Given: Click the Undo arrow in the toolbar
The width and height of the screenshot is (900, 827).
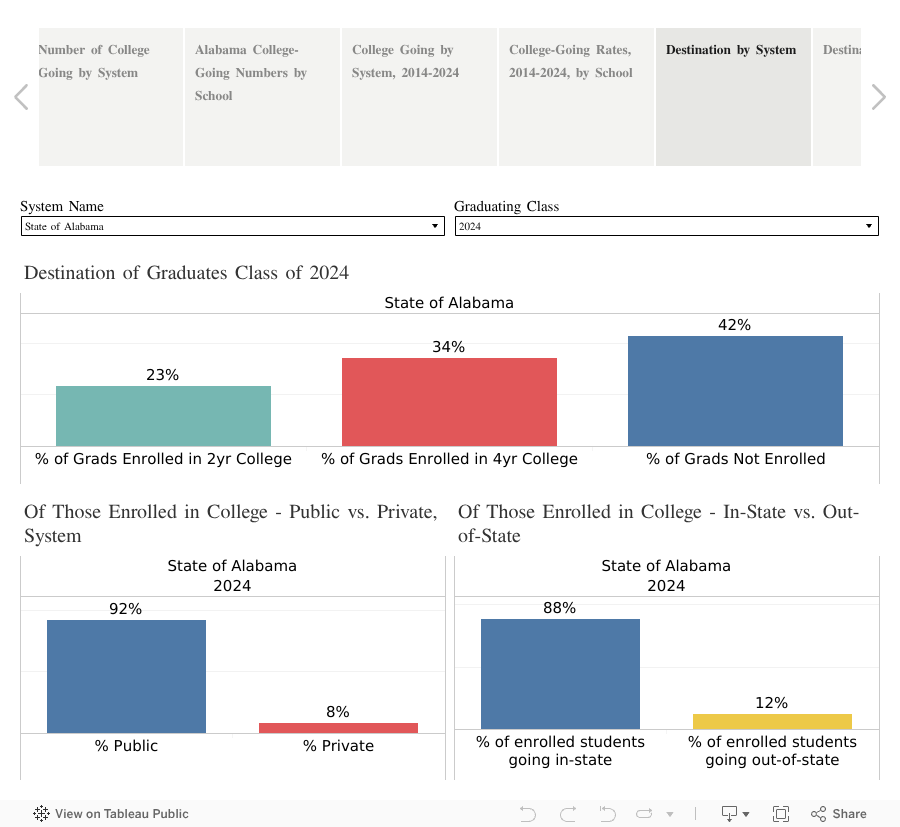Looking at the screenshot, I should point(527,813).
